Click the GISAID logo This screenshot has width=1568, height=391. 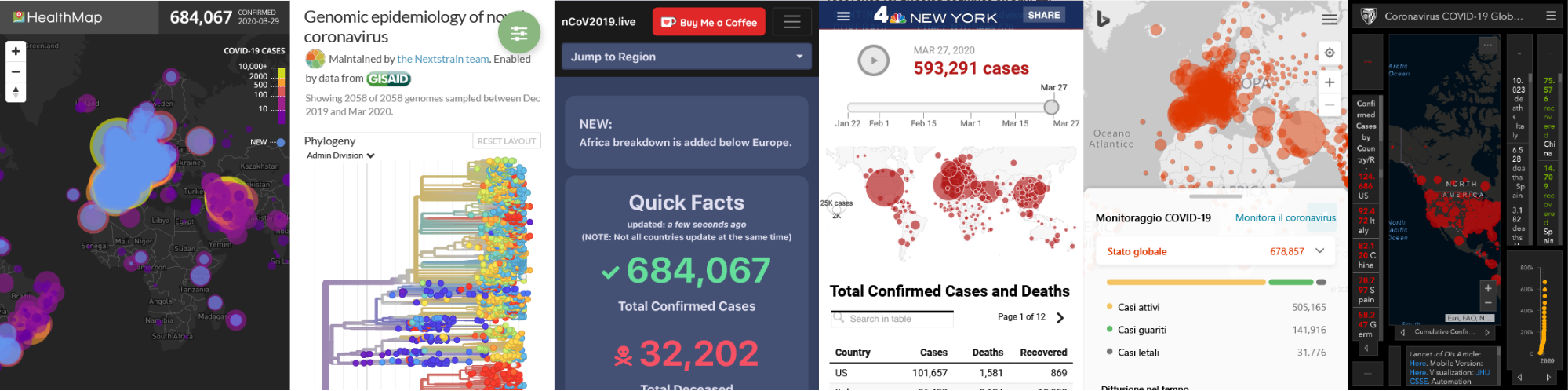click(388, 79)
